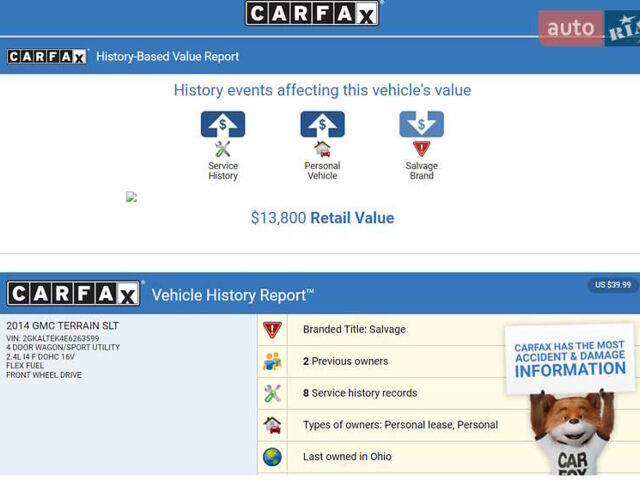Click the CARFAX logo beside History-Based Value Report
Screen dimensions: 640x480
[47, 56]
